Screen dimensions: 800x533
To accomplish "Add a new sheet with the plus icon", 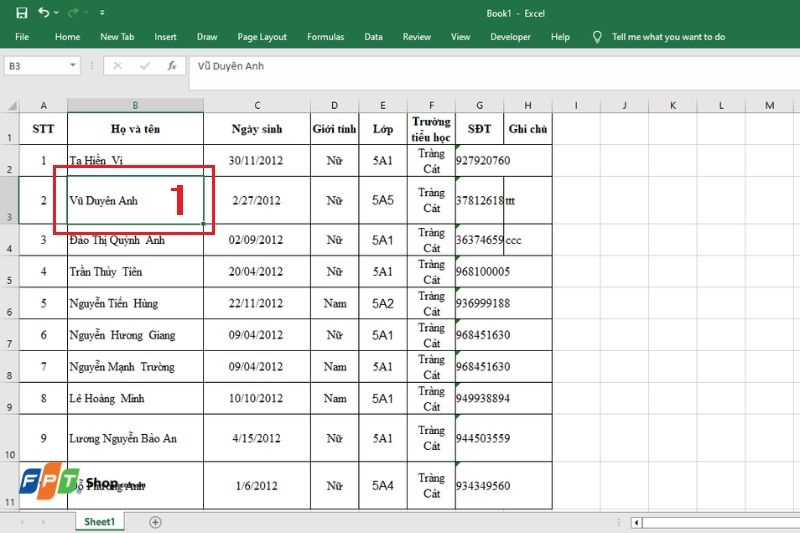I will (155, 522).
